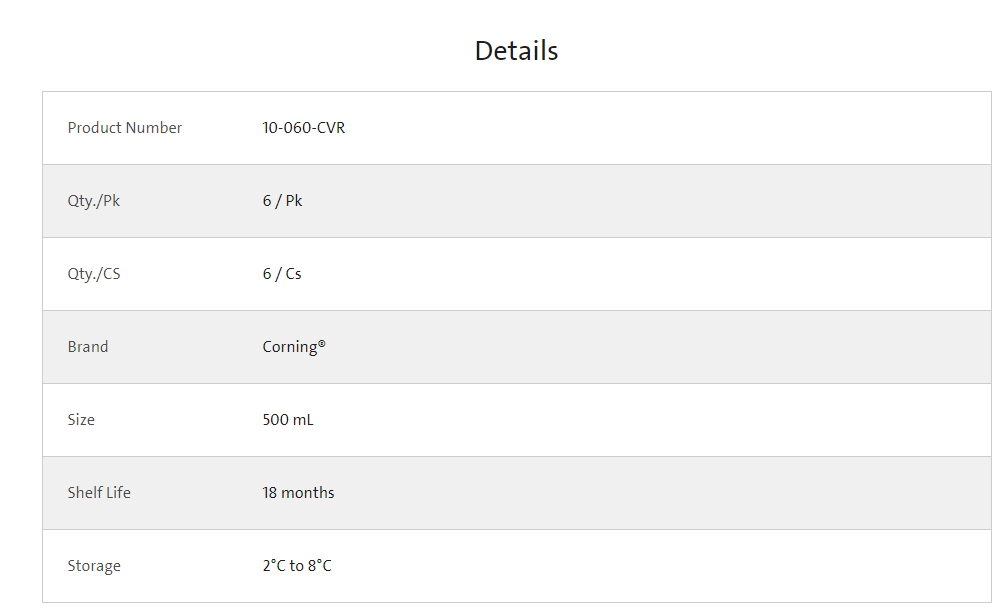Click product number 10-060-CVR
1005x615 pixels.
coord(304,127)
